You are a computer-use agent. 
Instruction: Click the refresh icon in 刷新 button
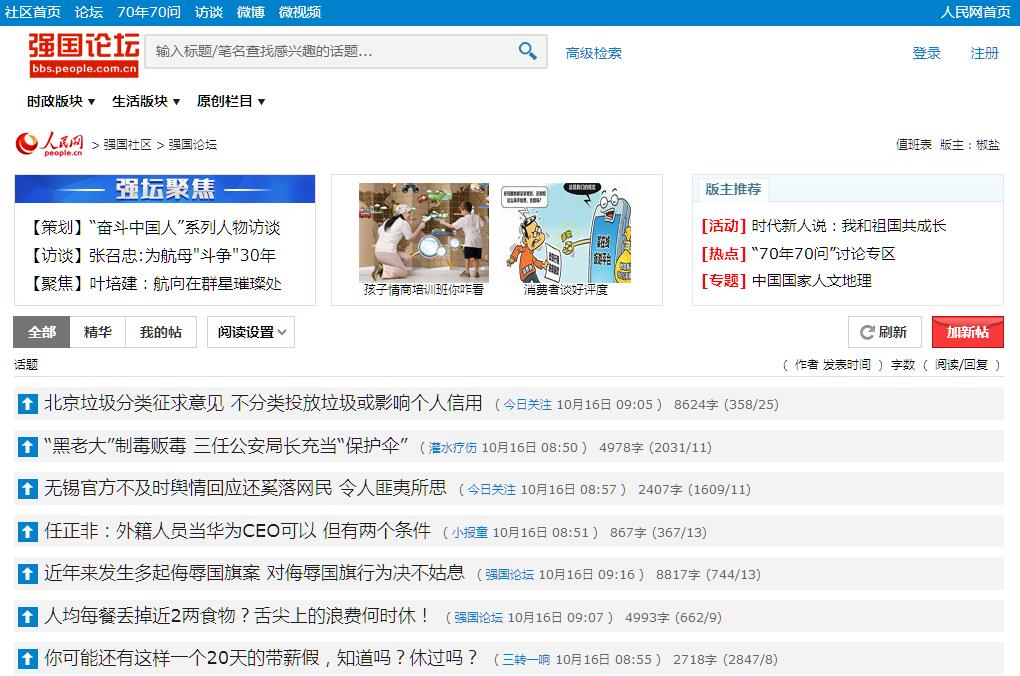pos(864,332)
